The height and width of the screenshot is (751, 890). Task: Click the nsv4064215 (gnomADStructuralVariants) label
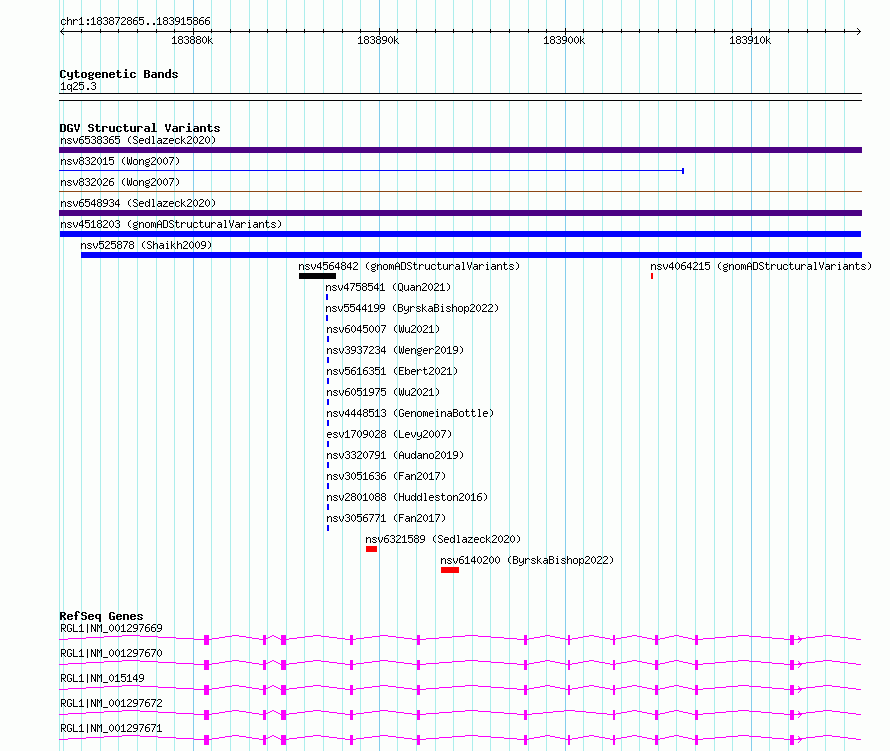[761, 266]
